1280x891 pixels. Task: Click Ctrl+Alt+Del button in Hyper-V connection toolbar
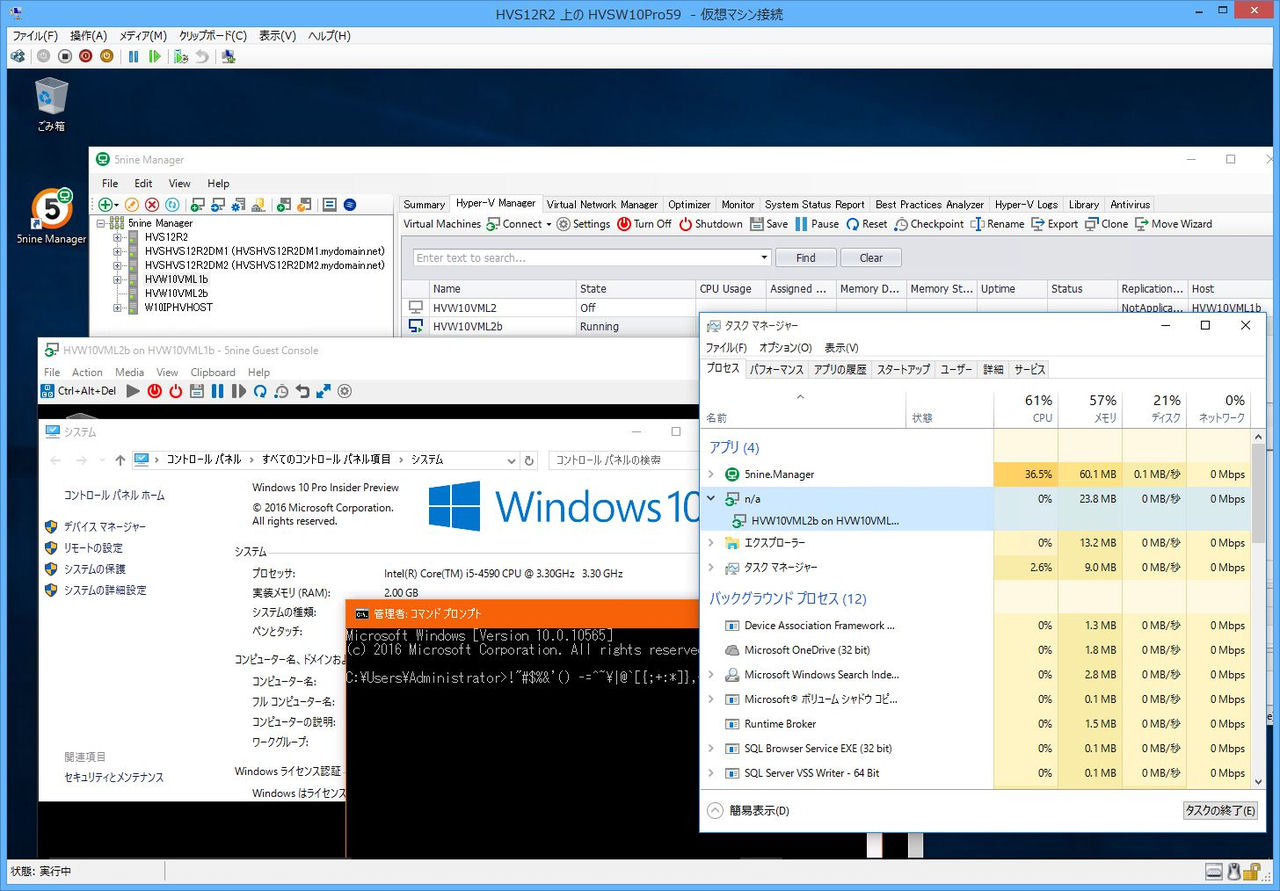17,57
